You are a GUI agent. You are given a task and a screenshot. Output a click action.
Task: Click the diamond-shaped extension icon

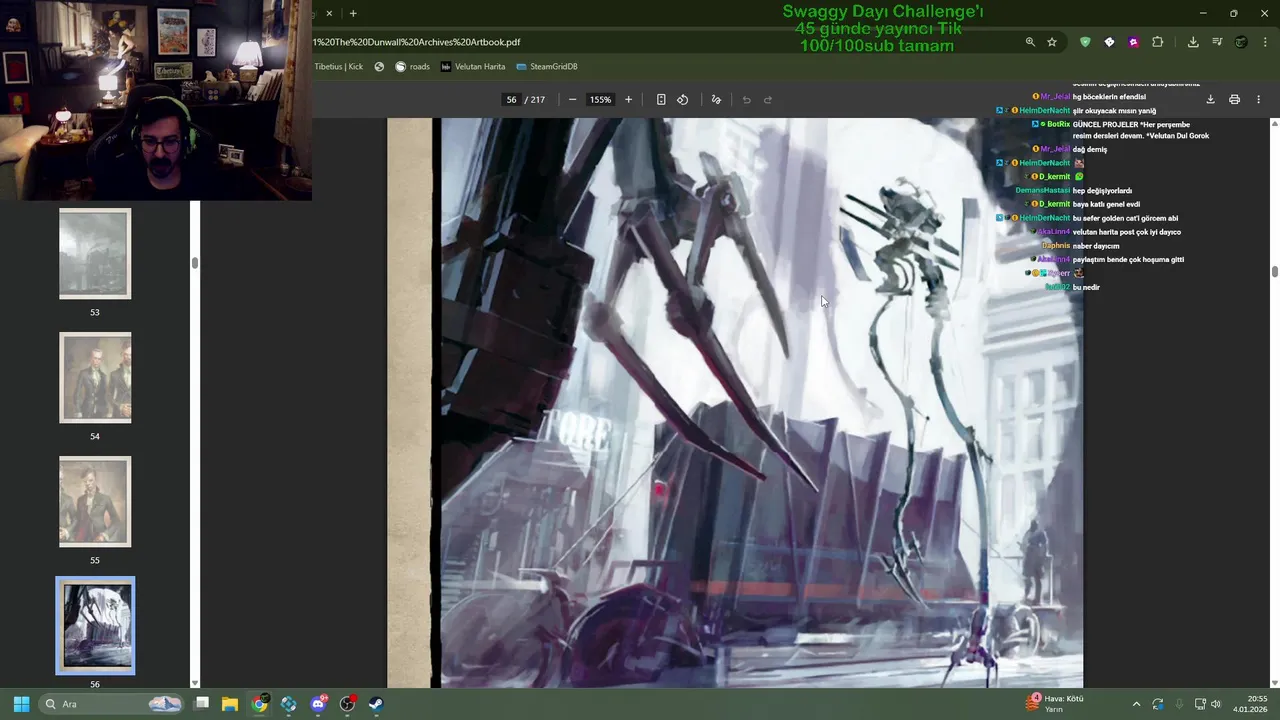[x=1109, y=42]
